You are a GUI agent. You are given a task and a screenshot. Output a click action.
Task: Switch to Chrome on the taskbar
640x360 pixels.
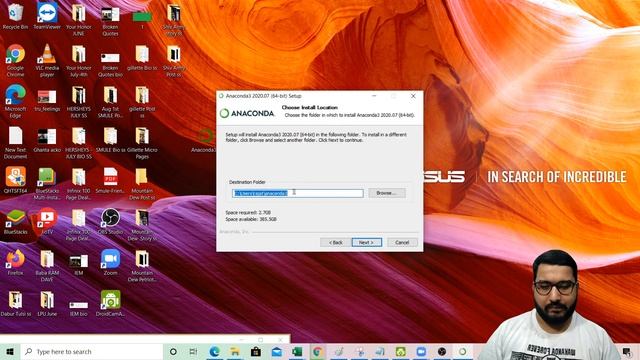(318, 351)
